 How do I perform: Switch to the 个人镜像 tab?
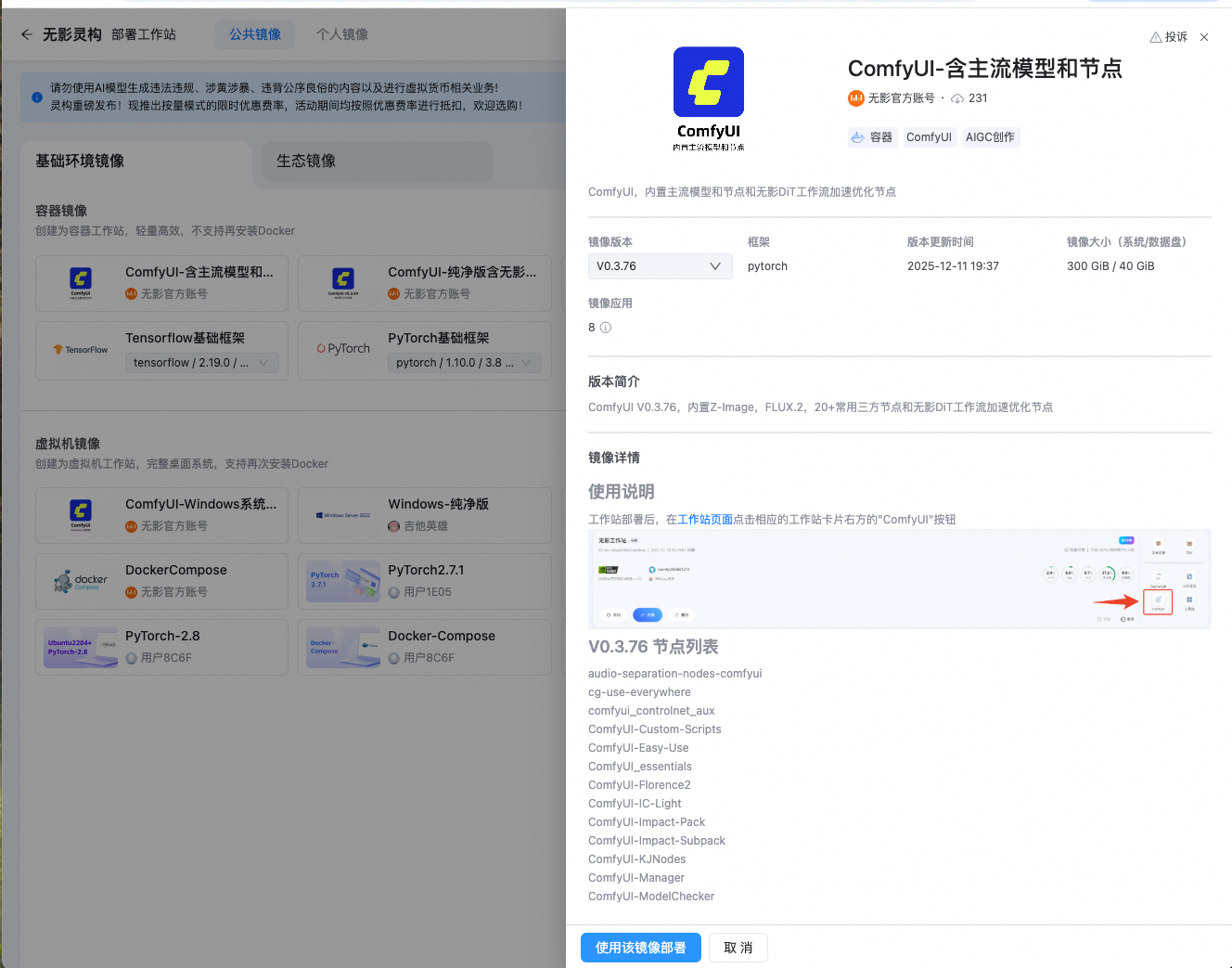point(340,33)
